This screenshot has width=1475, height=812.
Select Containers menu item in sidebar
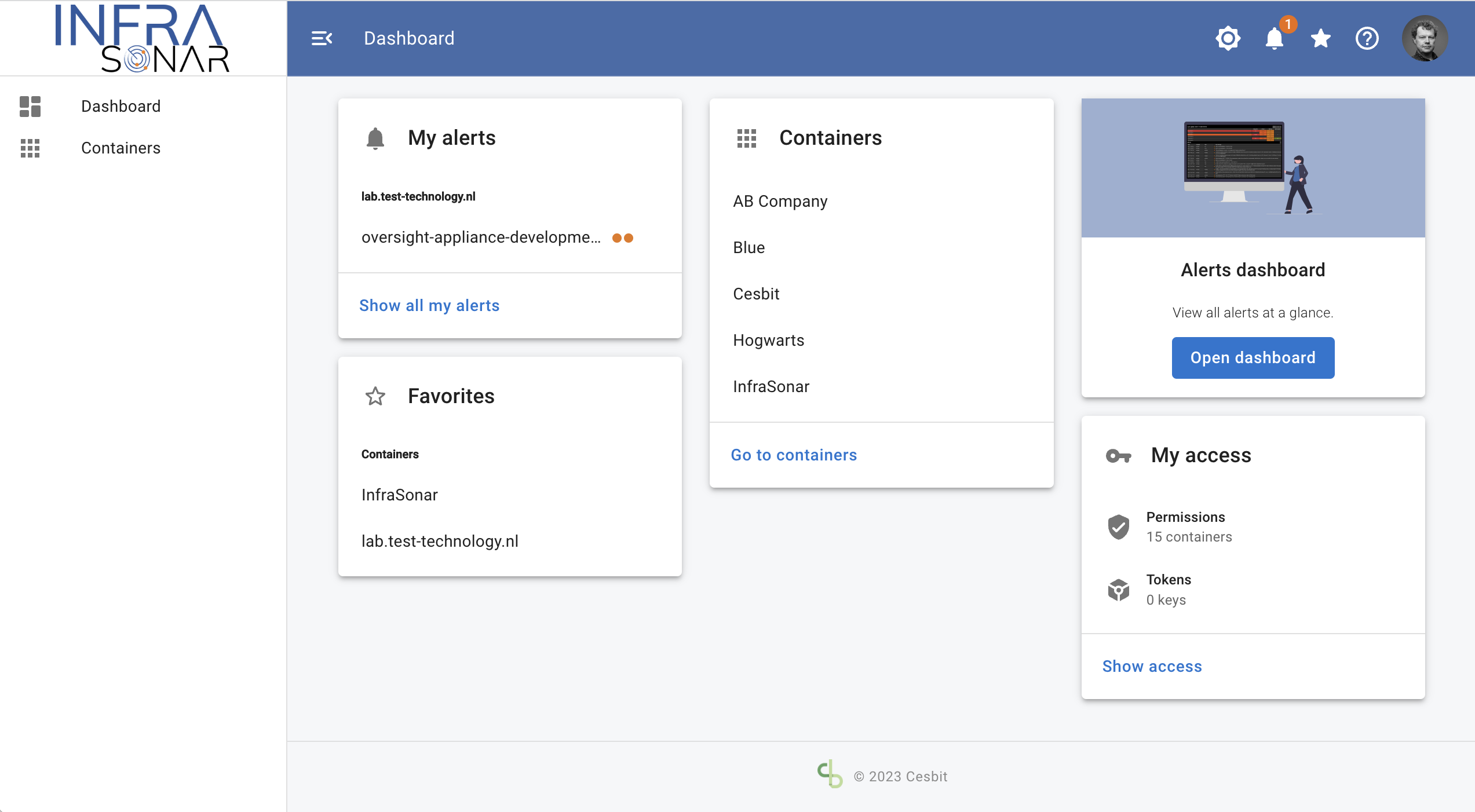(120, 148)
